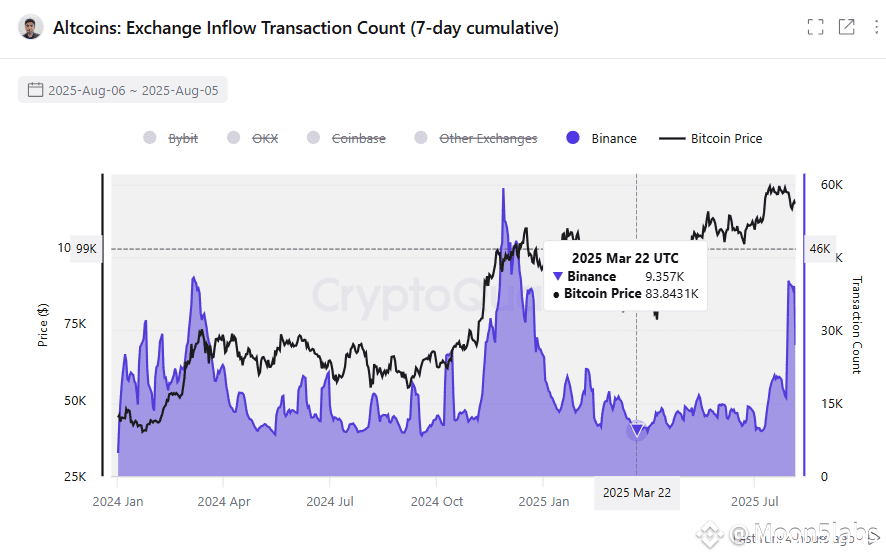
Task: Click the Binance marker triangle on chart
Action: [637, 431]
